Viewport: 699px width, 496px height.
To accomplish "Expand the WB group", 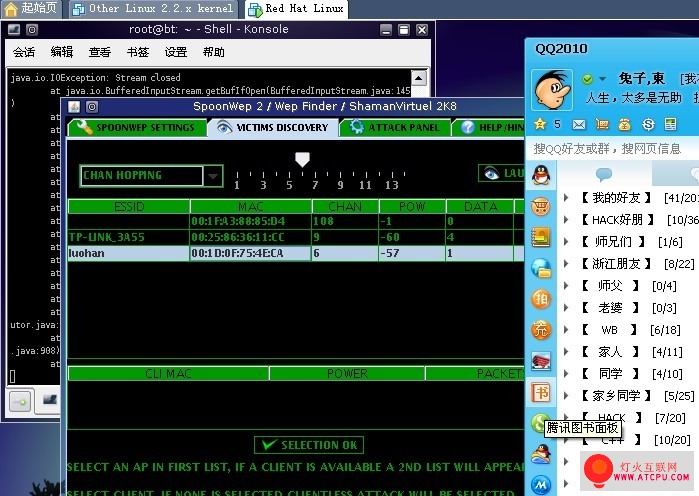I will 566,330.
